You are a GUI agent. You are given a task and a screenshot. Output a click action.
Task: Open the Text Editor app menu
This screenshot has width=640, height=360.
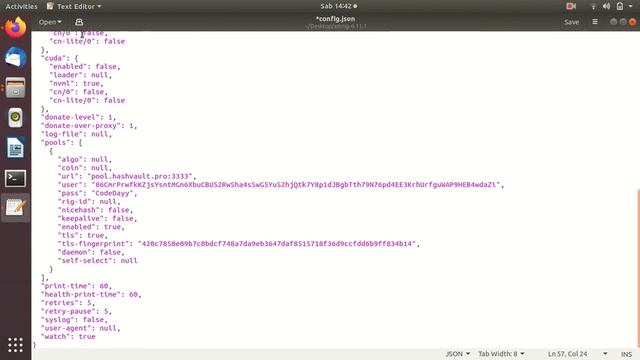pyautogui.click(x=74, y=6)
